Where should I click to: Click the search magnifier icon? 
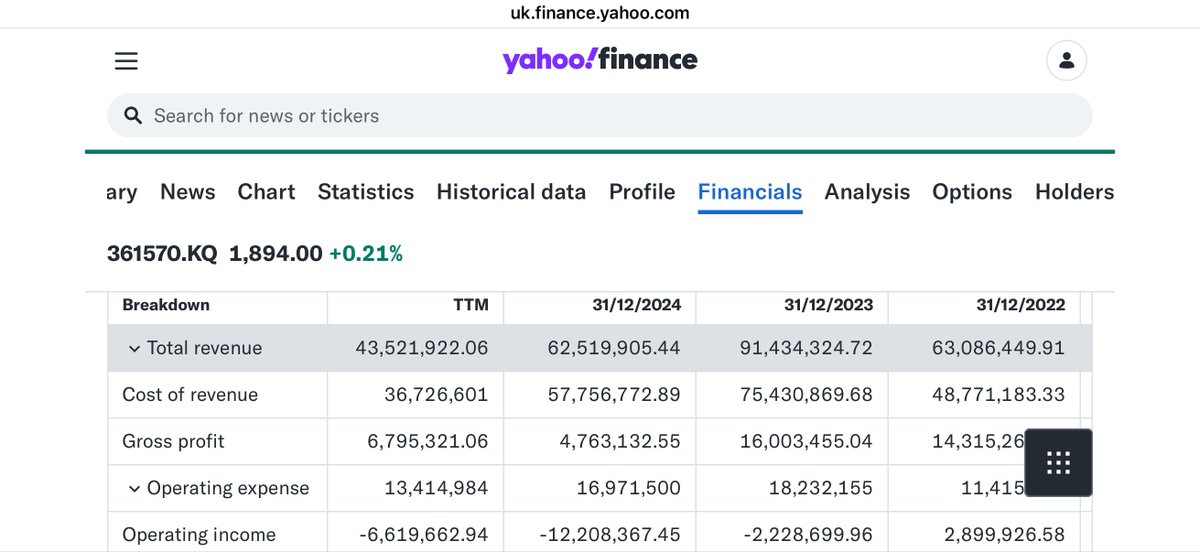click(x=133, y=116)
